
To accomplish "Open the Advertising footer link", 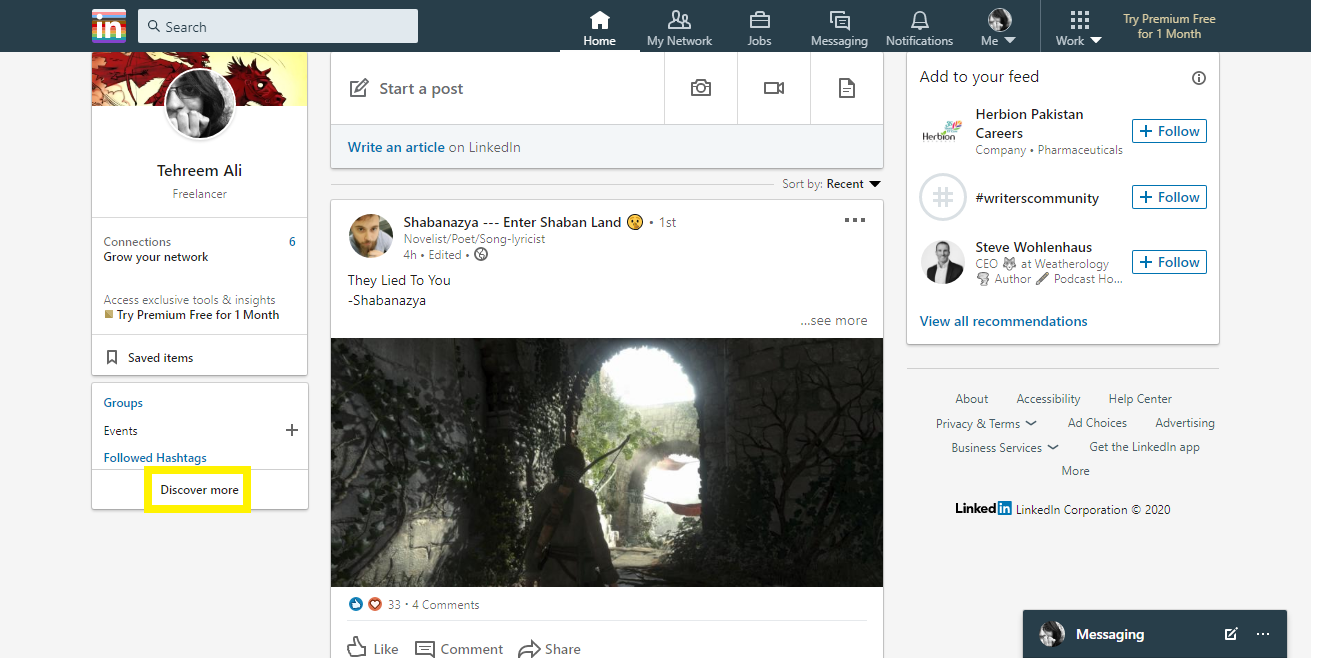I will pyautogui.click(x=1185, y=423).
